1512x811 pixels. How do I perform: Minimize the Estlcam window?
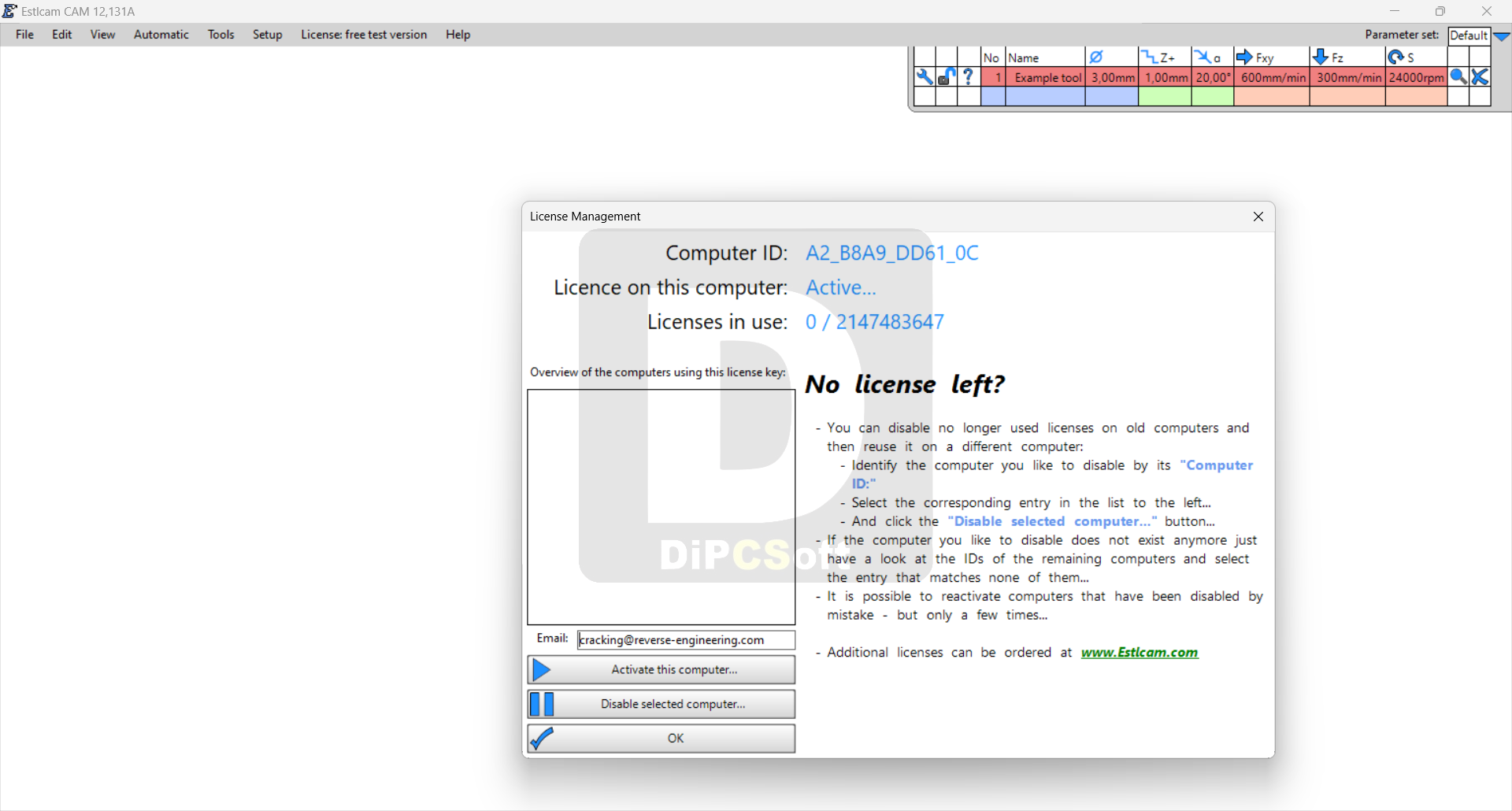[1395, 11]
